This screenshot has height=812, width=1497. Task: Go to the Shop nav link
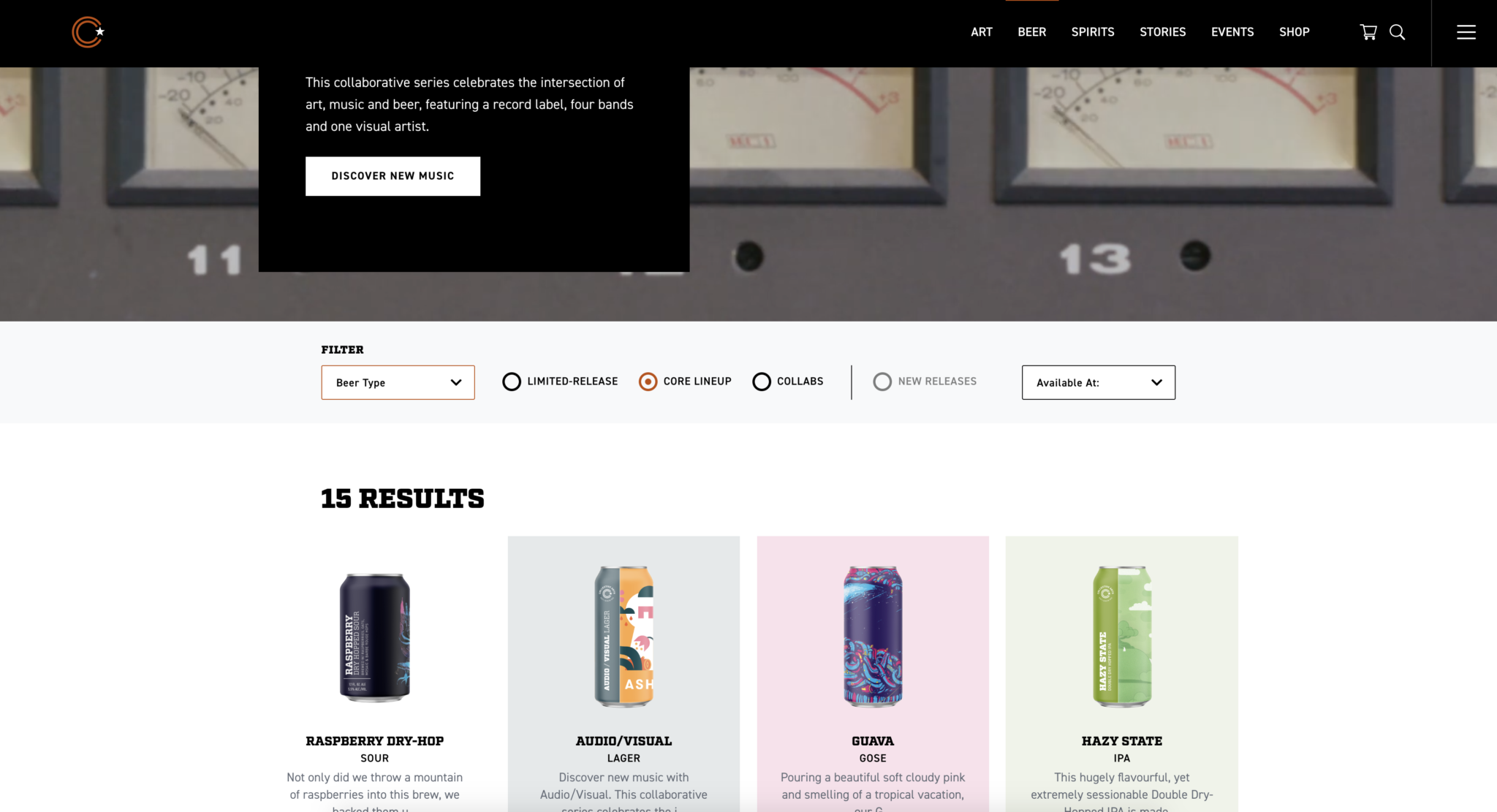click(x=1294, y=32)
